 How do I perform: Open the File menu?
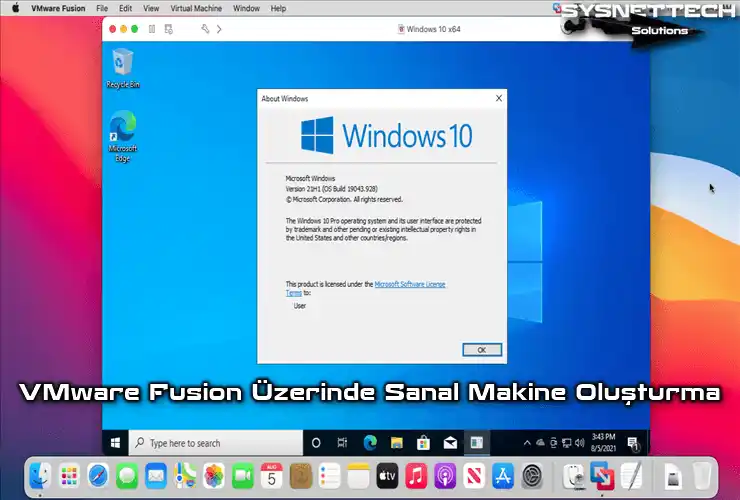[102, 8]
